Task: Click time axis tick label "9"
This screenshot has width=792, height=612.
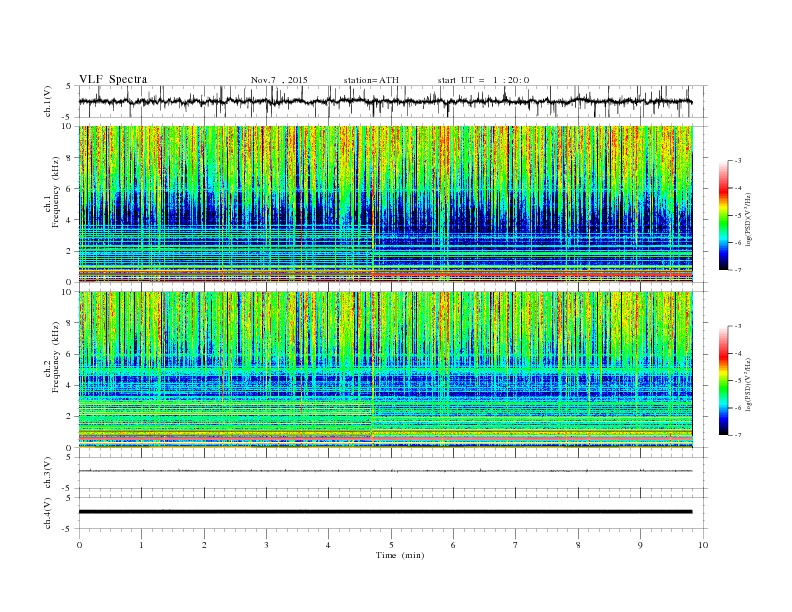Action: (640, 545)
